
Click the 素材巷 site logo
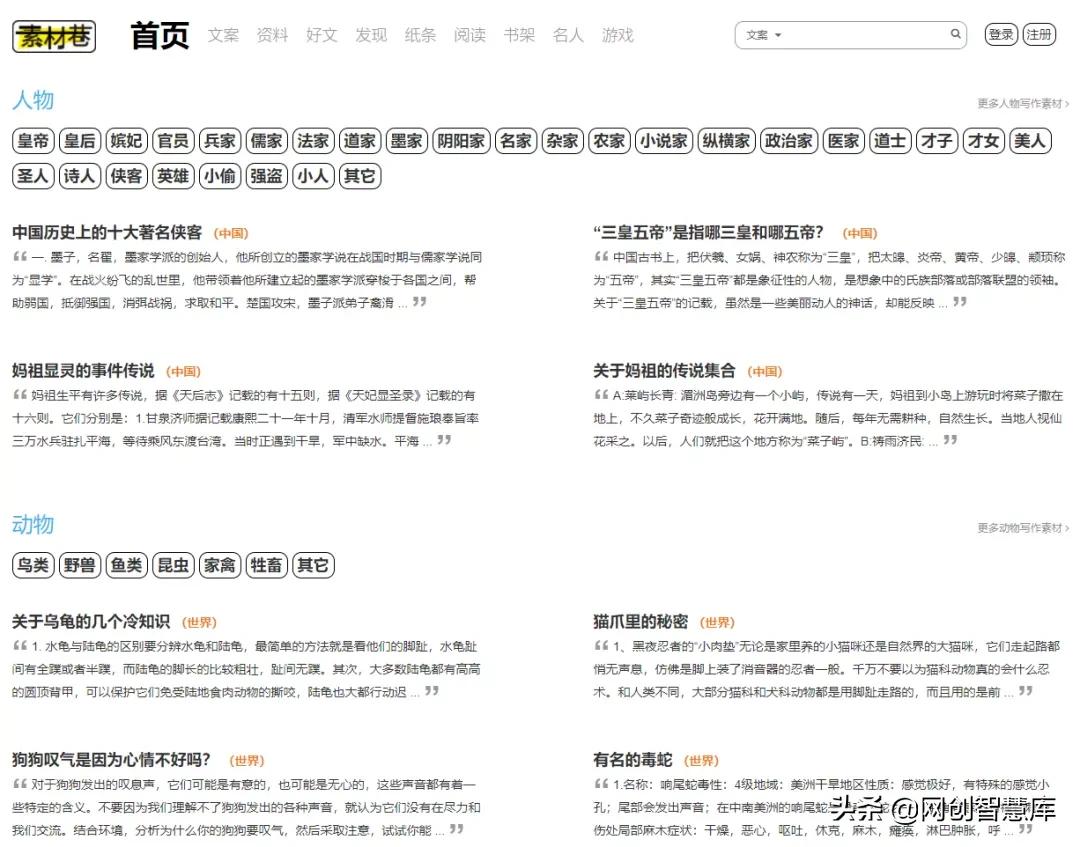[53, 37]
